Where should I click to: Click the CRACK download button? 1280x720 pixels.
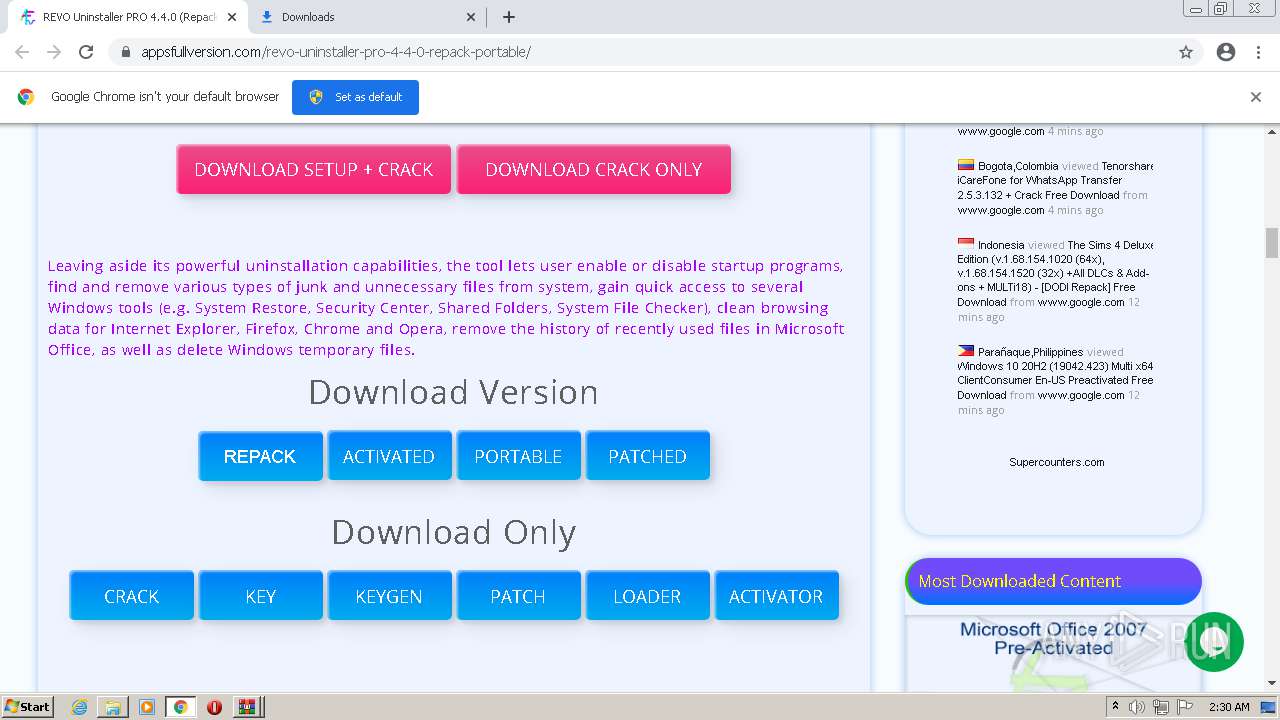click(131, 596)
